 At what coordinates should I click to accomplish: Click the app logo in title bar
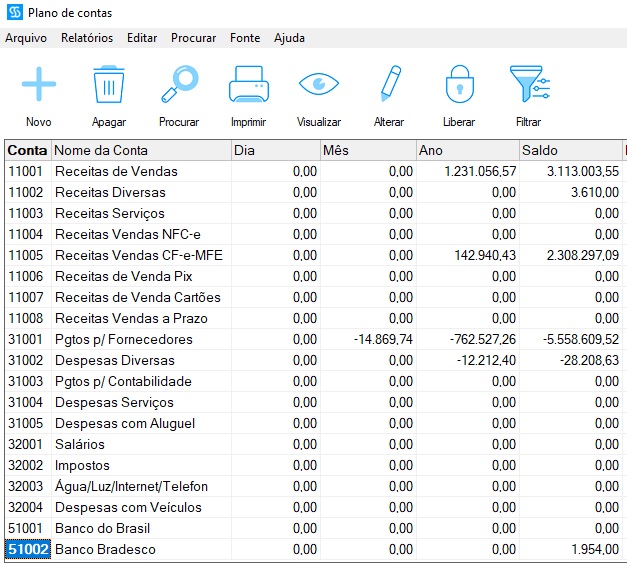(x=15, y=13)
